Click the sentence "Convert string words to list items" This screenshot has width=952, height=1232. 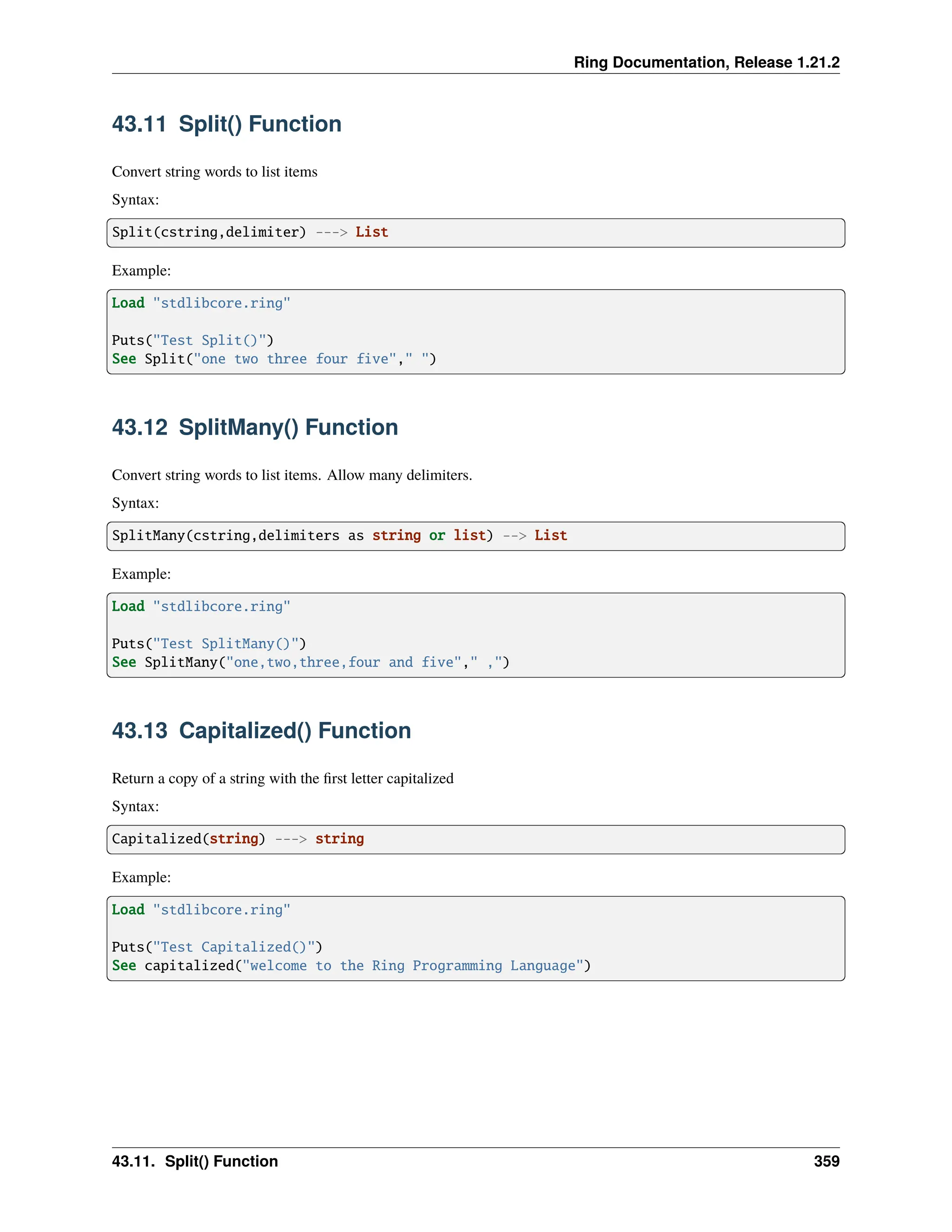click(x=214, y=172)
